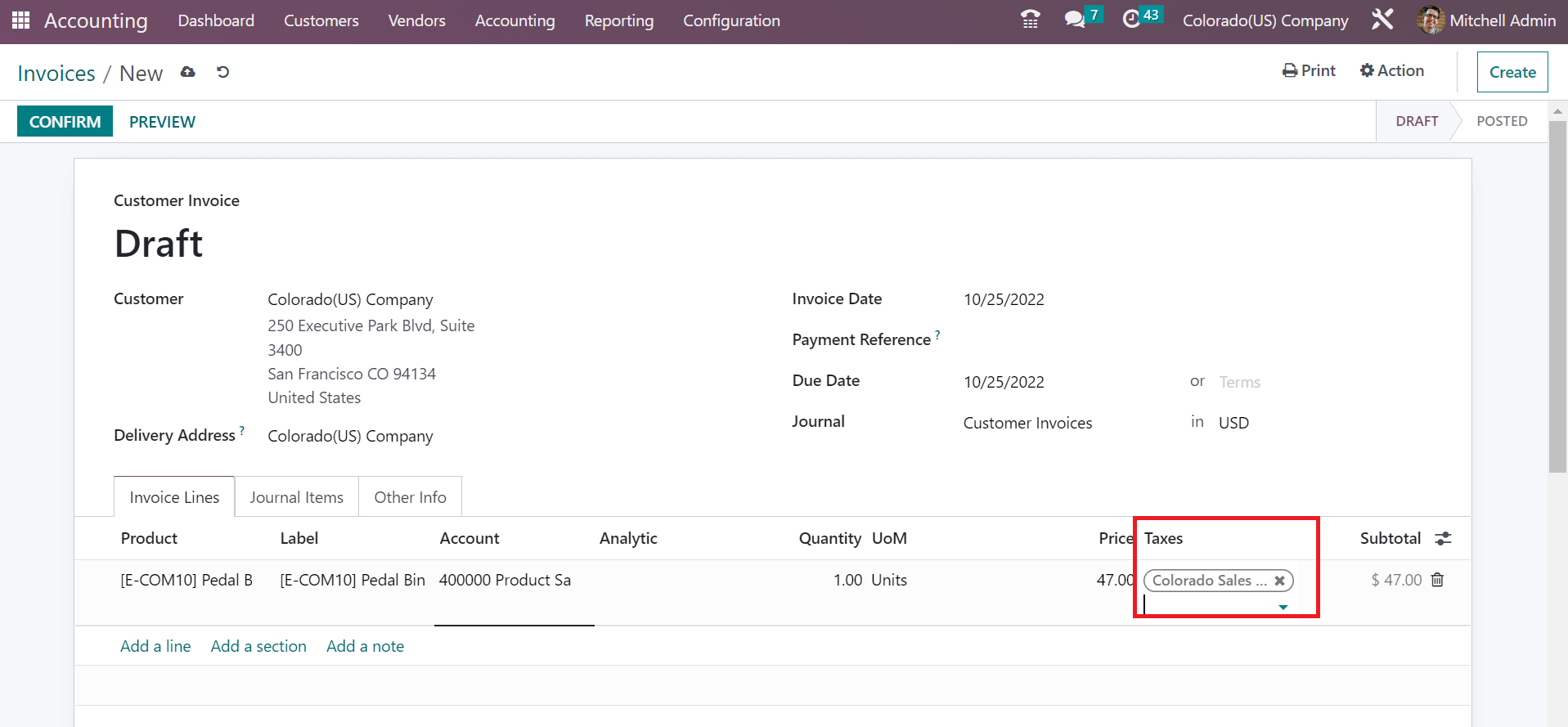
Task: Open the Reporting menu
Action: click(619, 20)
